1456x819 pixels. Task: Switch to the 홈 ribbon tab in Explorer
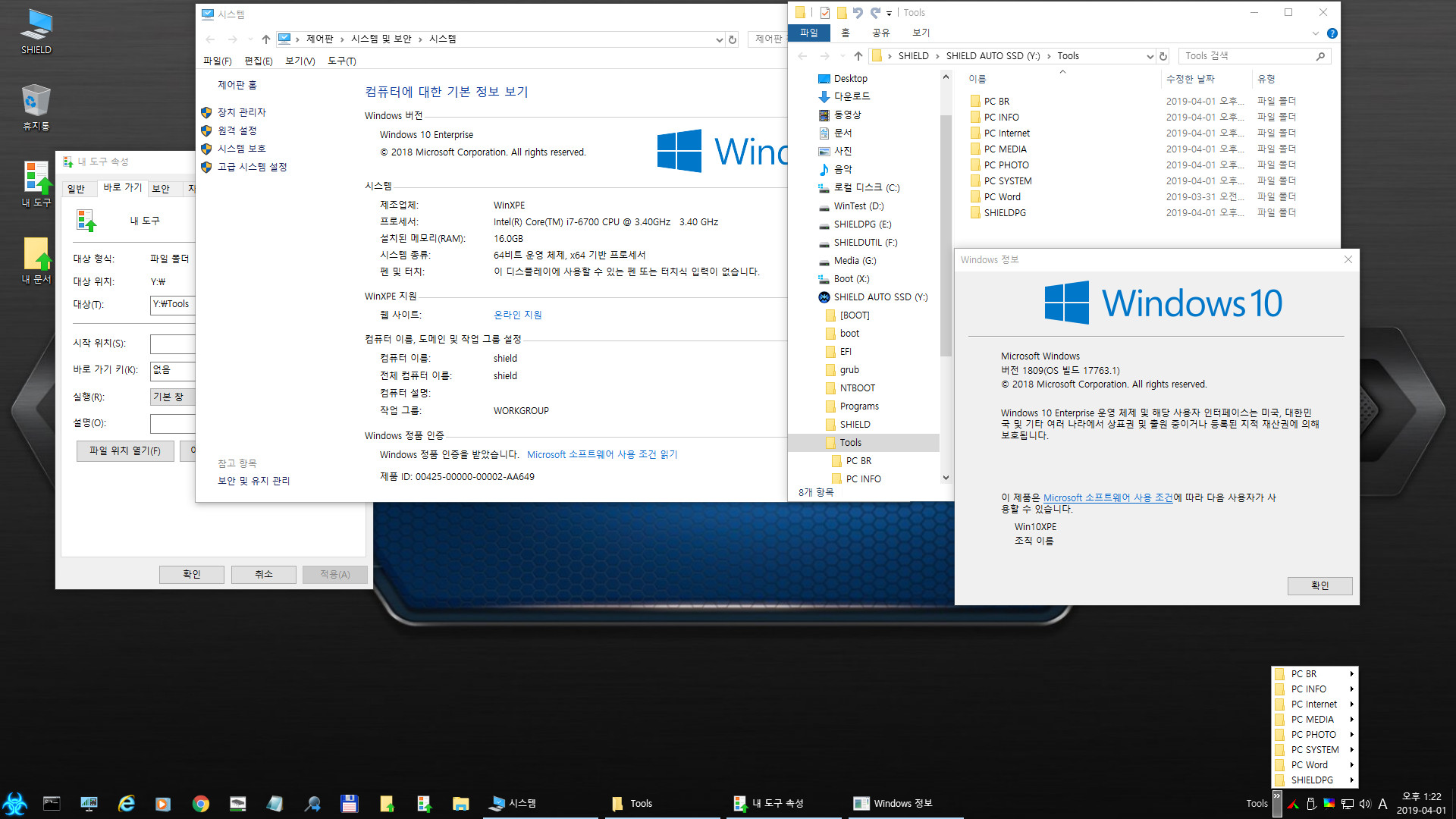coord(845,33)
